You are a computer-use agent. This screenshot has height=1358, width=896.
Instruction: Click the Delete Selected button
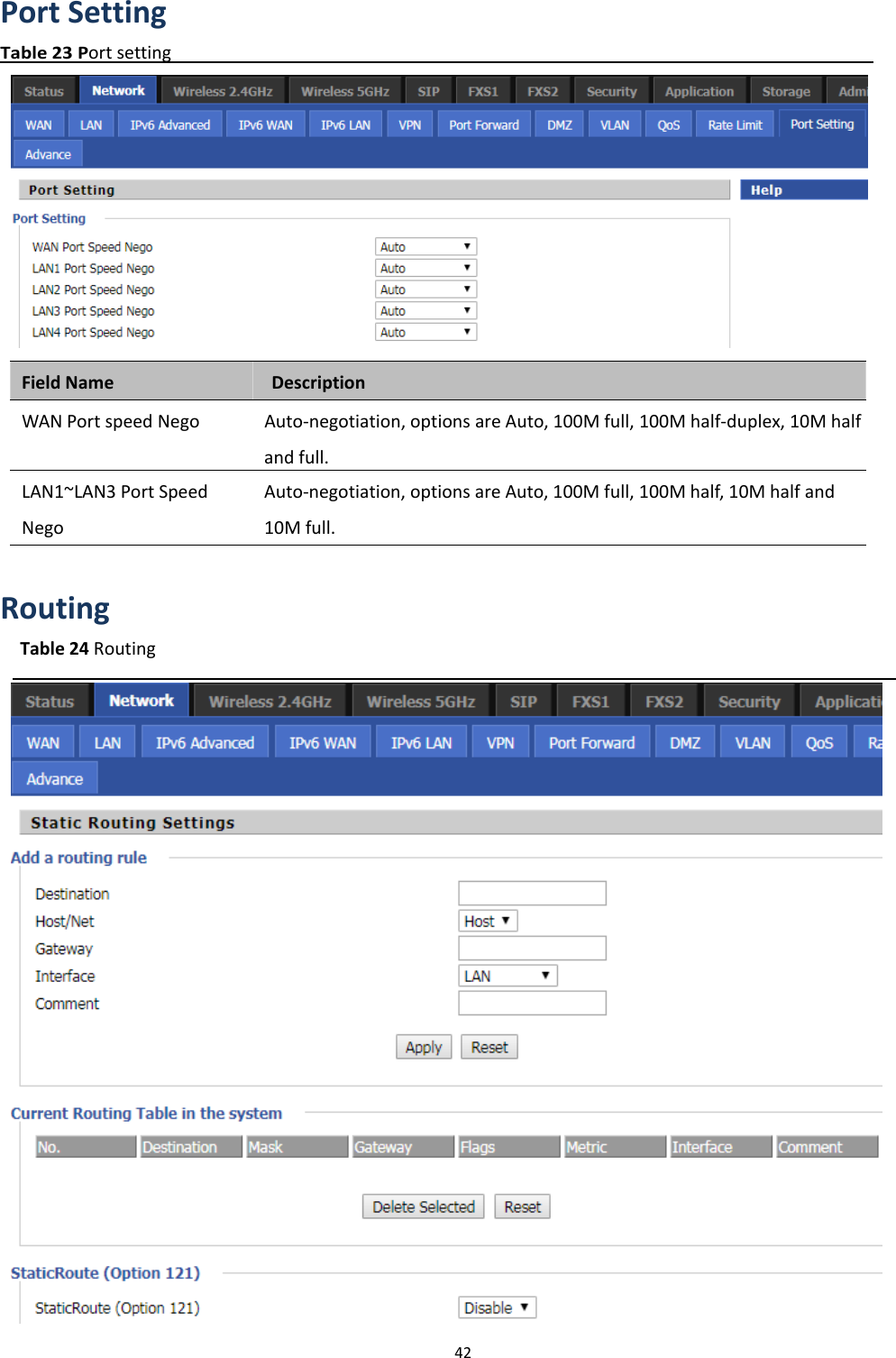pyautogui.click(x=422, y=1206)
